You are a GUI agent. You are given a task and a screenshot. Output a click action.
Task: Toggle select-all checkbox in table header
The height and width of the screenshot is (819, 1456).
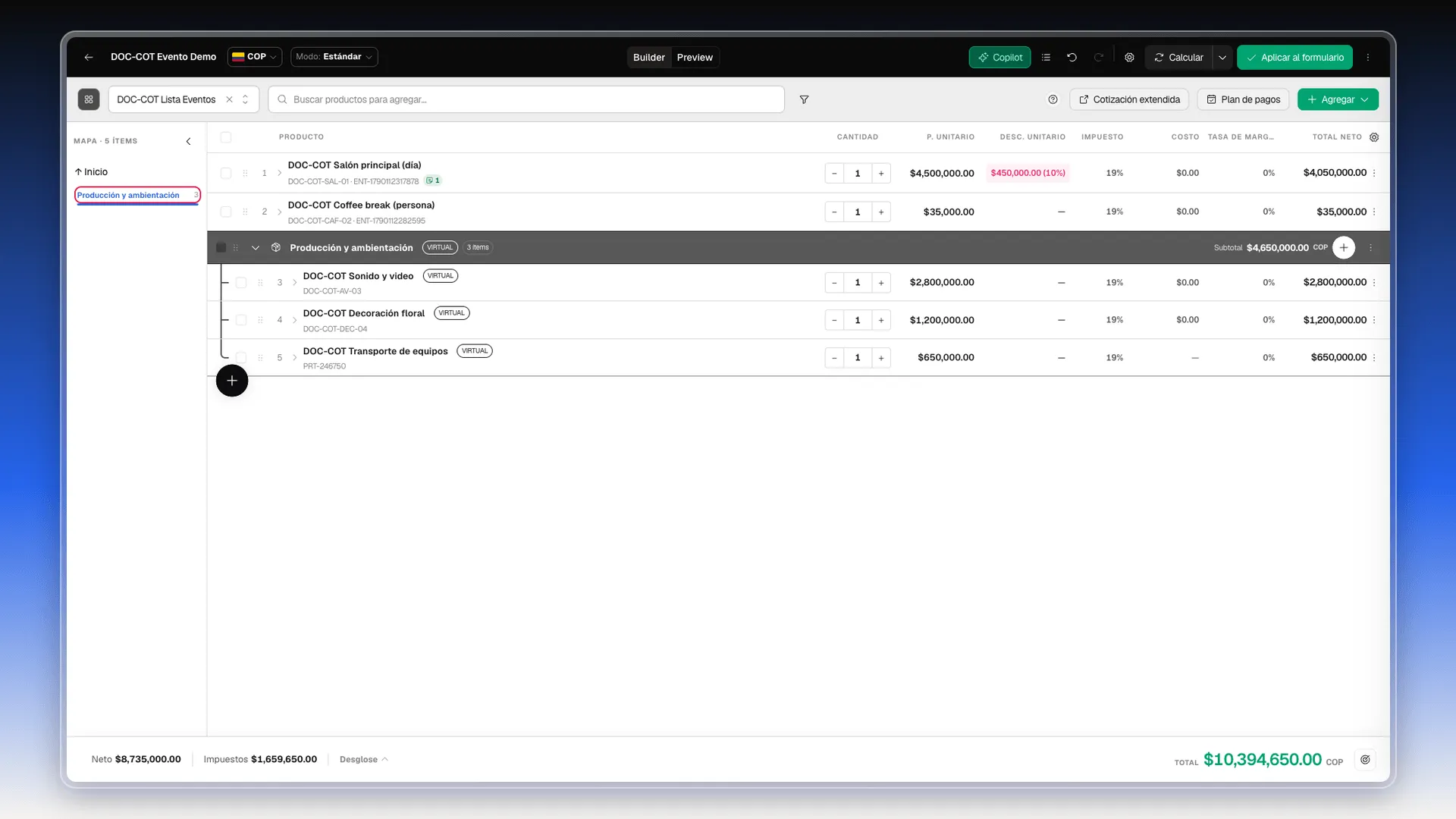[225, 137]
